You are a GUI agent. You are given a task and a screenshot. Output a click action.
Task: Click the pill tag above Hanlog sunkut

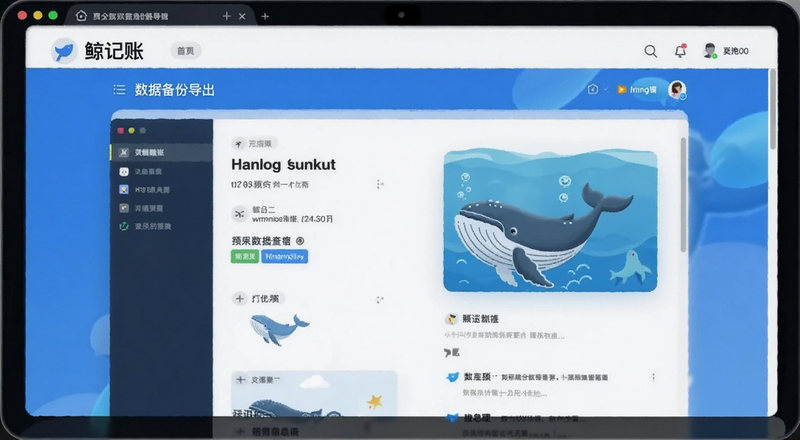click(254, 143)
